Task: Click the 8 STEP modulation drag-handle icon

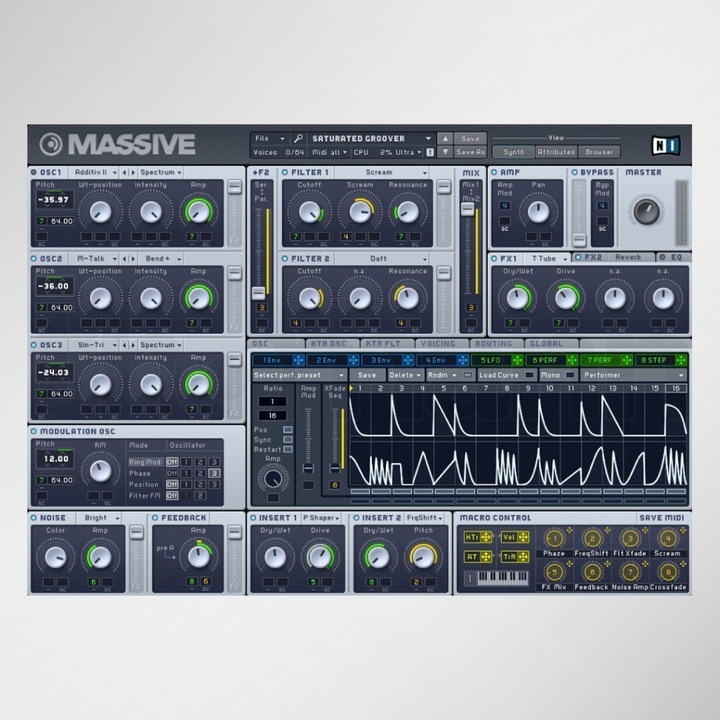Action: click(681, 360)
